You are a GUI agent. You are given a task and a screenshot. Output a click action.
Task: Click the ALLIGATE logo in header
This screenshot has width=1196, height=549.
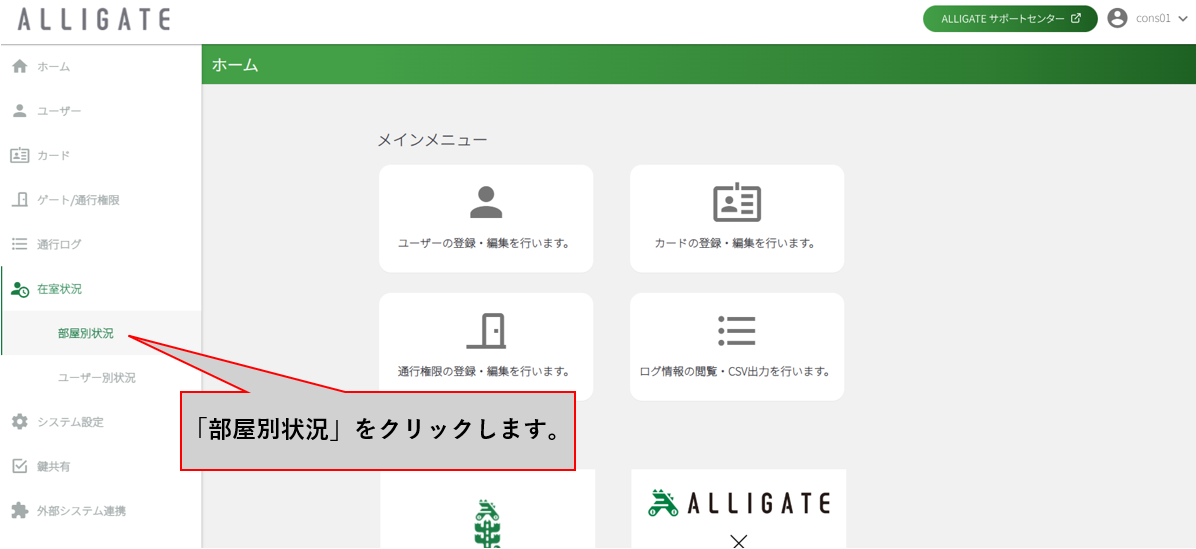[94, 20]
